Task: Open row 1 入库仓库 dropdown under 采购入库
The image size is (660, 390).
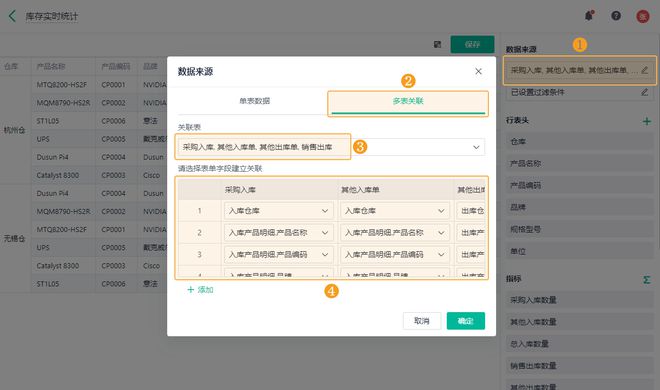Action: [x=279, y=211]
